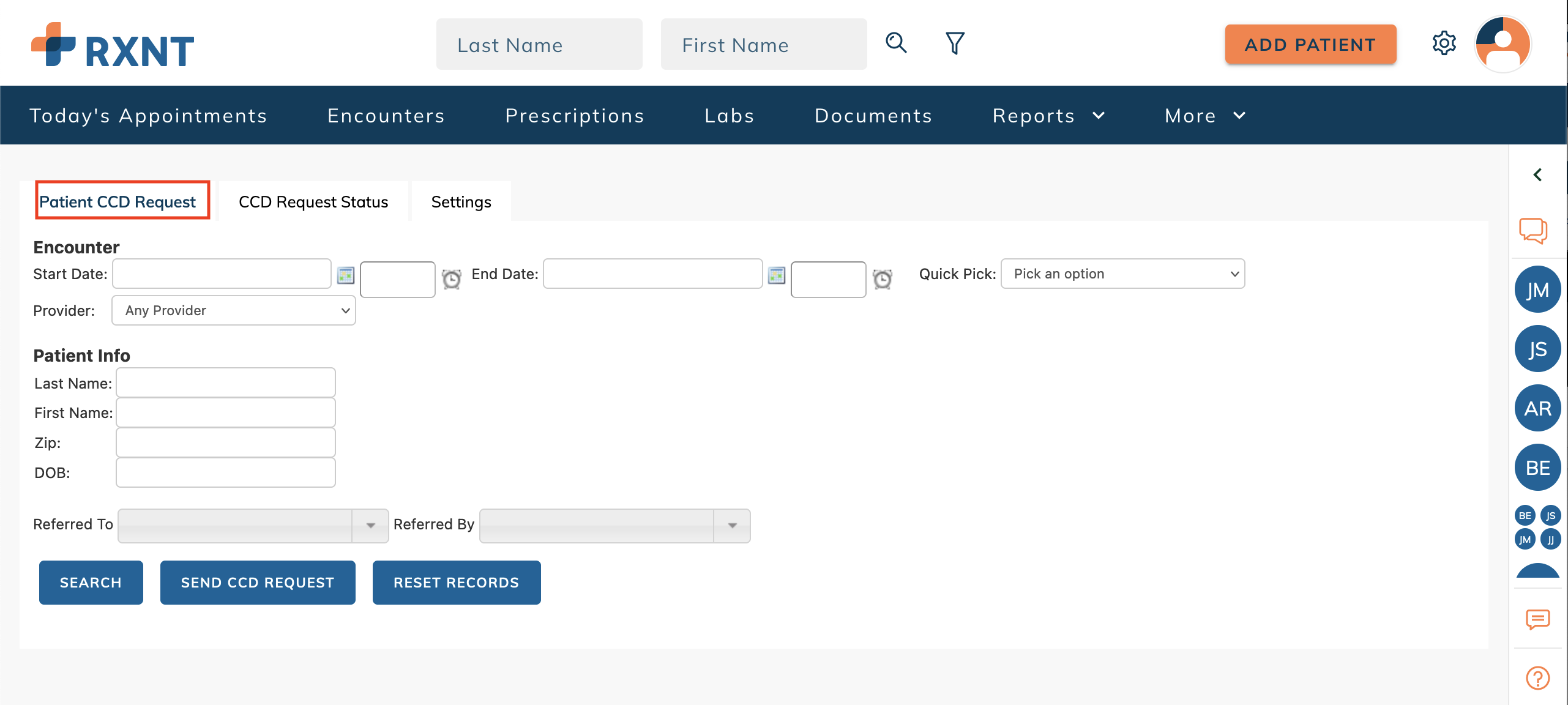
Task: Select the AR user avatar
Action: [x=1537, y=408]
